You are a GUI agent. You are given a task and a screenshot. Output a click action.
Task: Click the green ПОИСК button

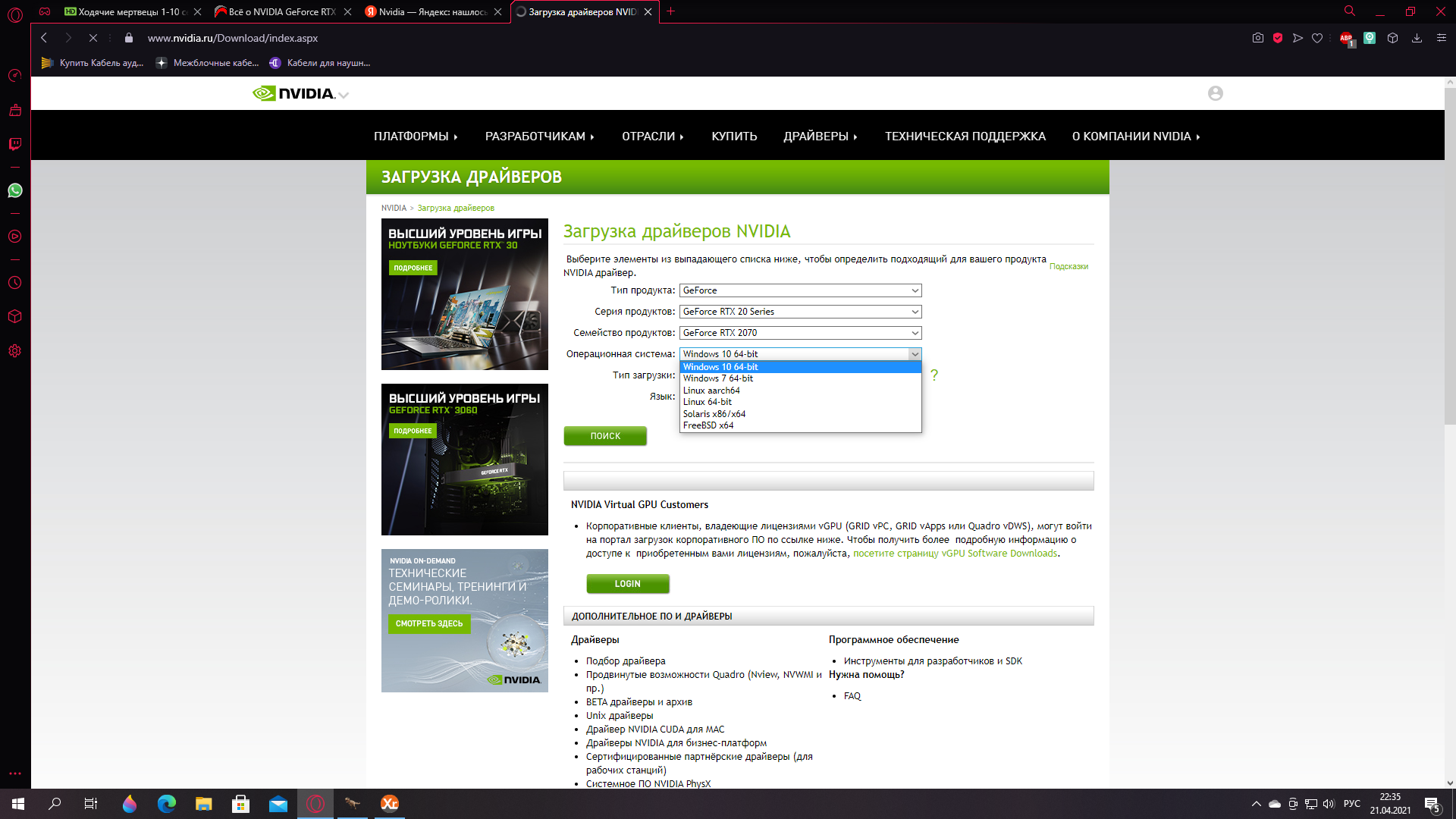coord(605,436)
